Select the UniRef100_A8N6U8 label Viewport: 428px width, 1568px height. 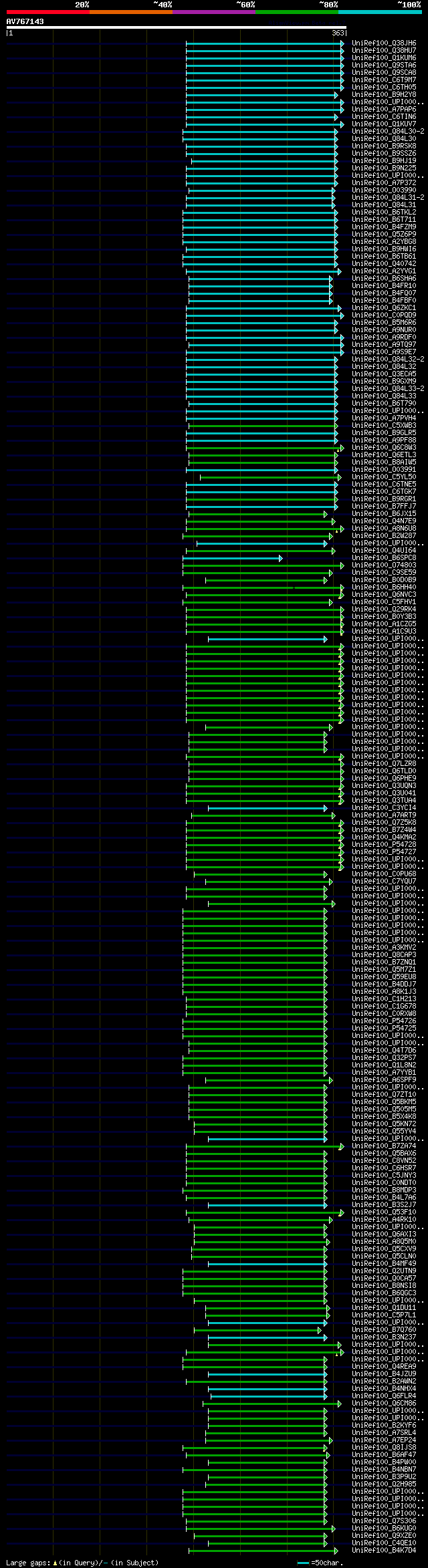coord(384,529)
